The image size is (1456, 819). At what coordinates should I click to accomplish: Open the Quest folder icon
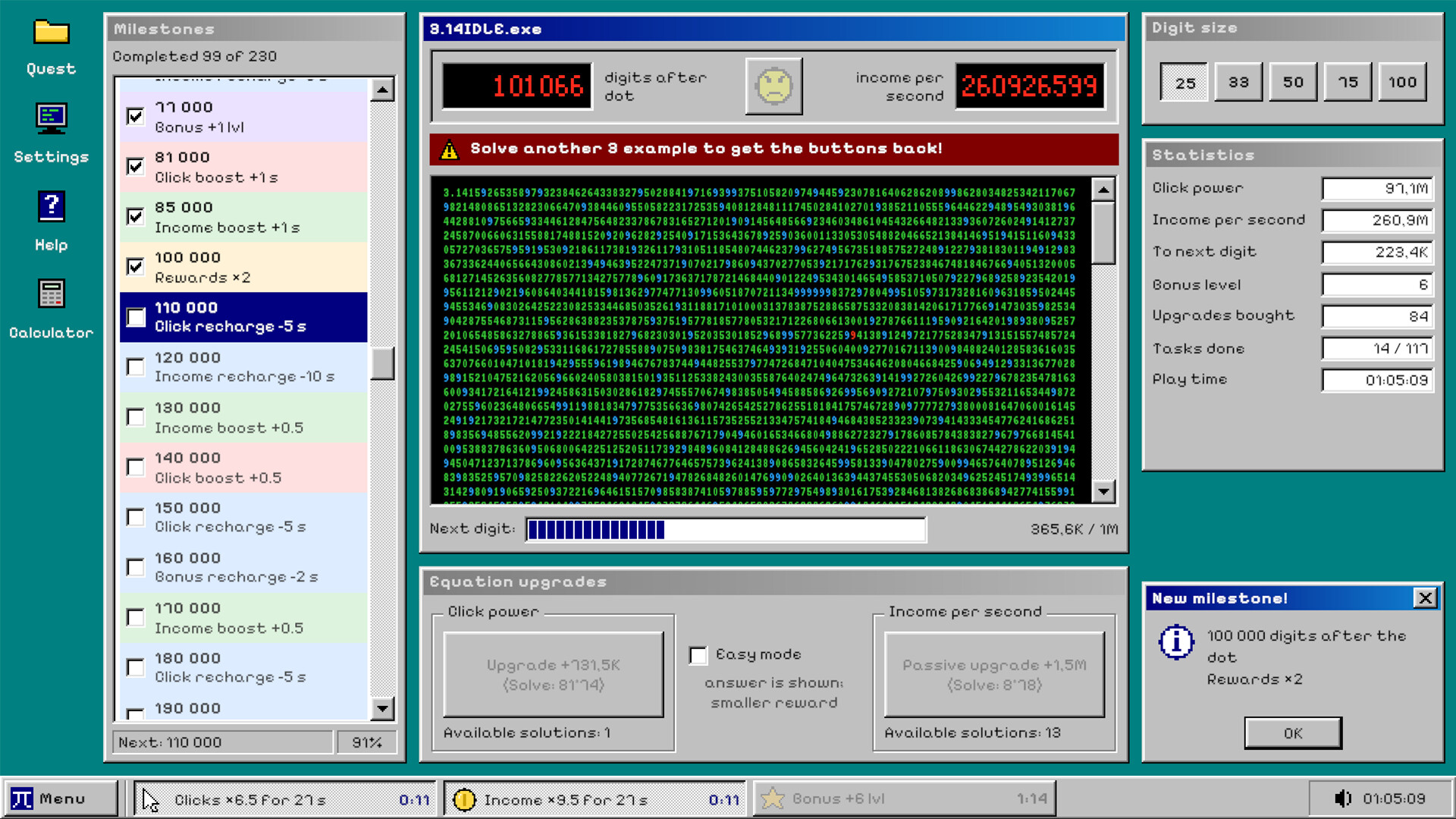51,33
